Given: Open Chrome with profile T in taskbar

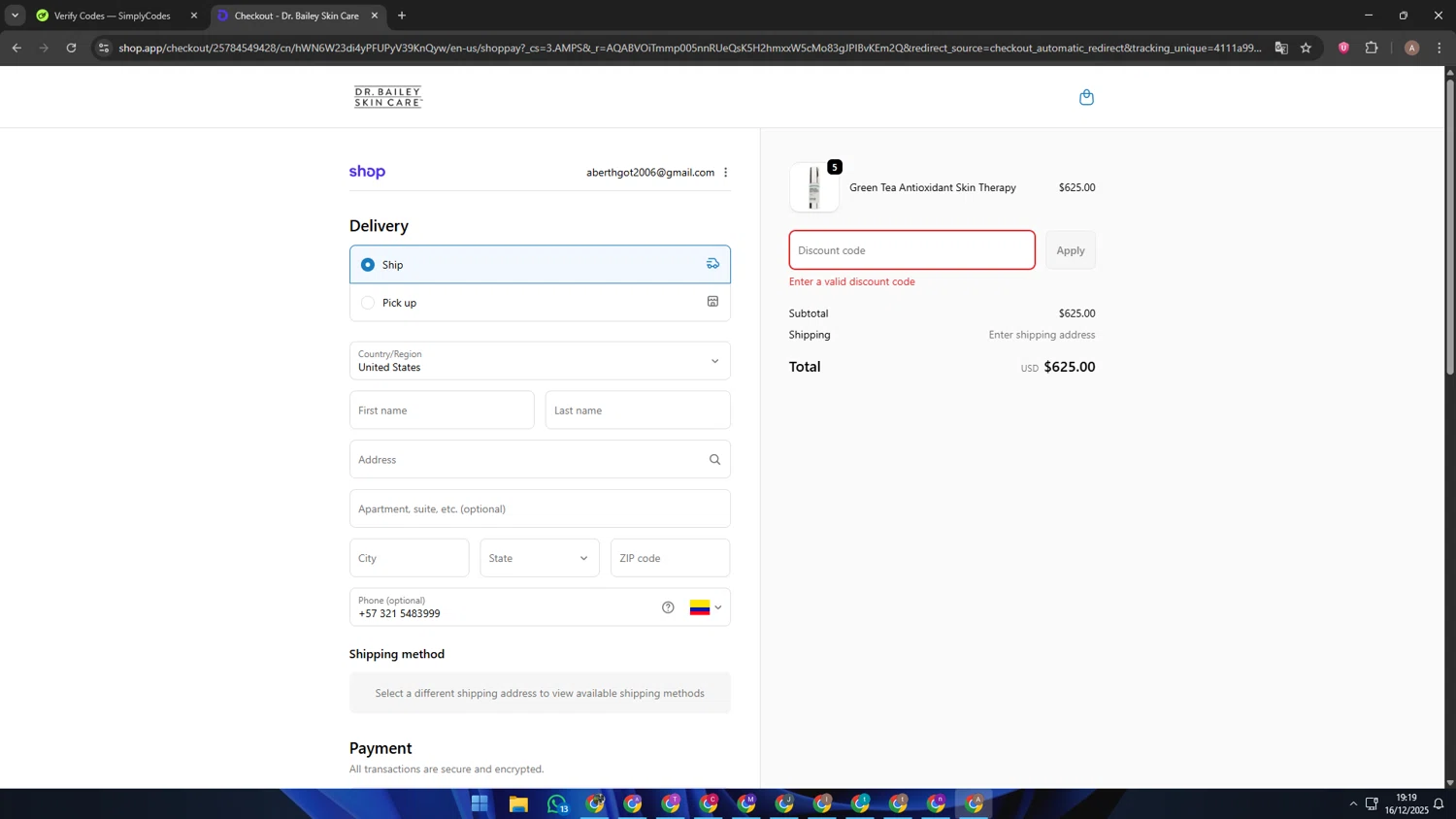Looking at the screenshot, I should click(671, 803).
